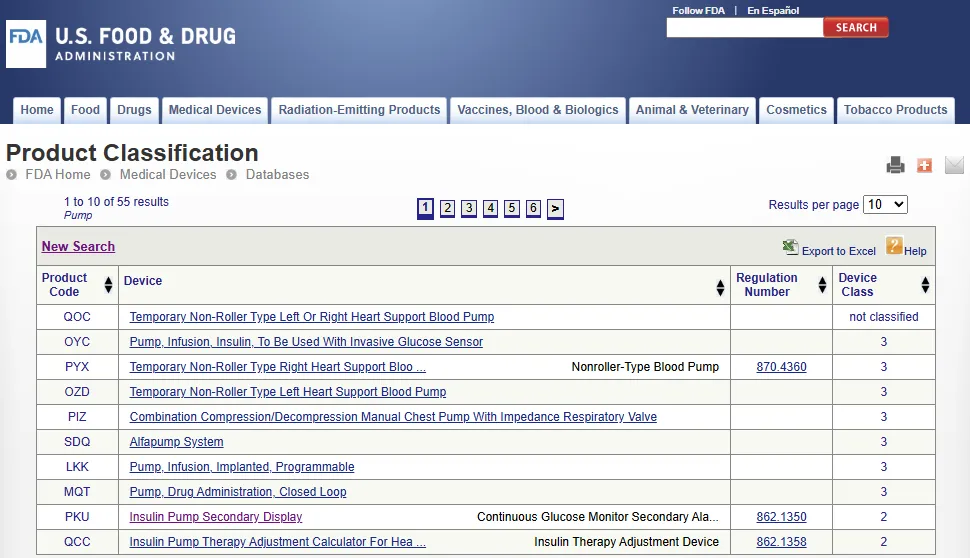The image size is (970, 558).
Task: Sort by Regulation Number column arrows
Action: point(822,285)
